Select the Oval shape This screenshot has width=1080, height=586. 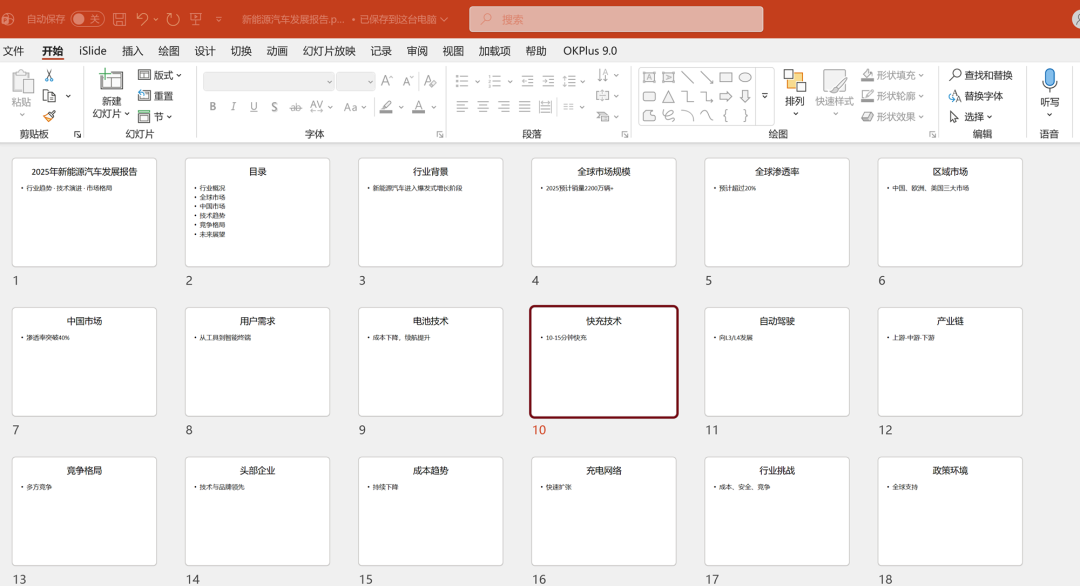[745, 77]
